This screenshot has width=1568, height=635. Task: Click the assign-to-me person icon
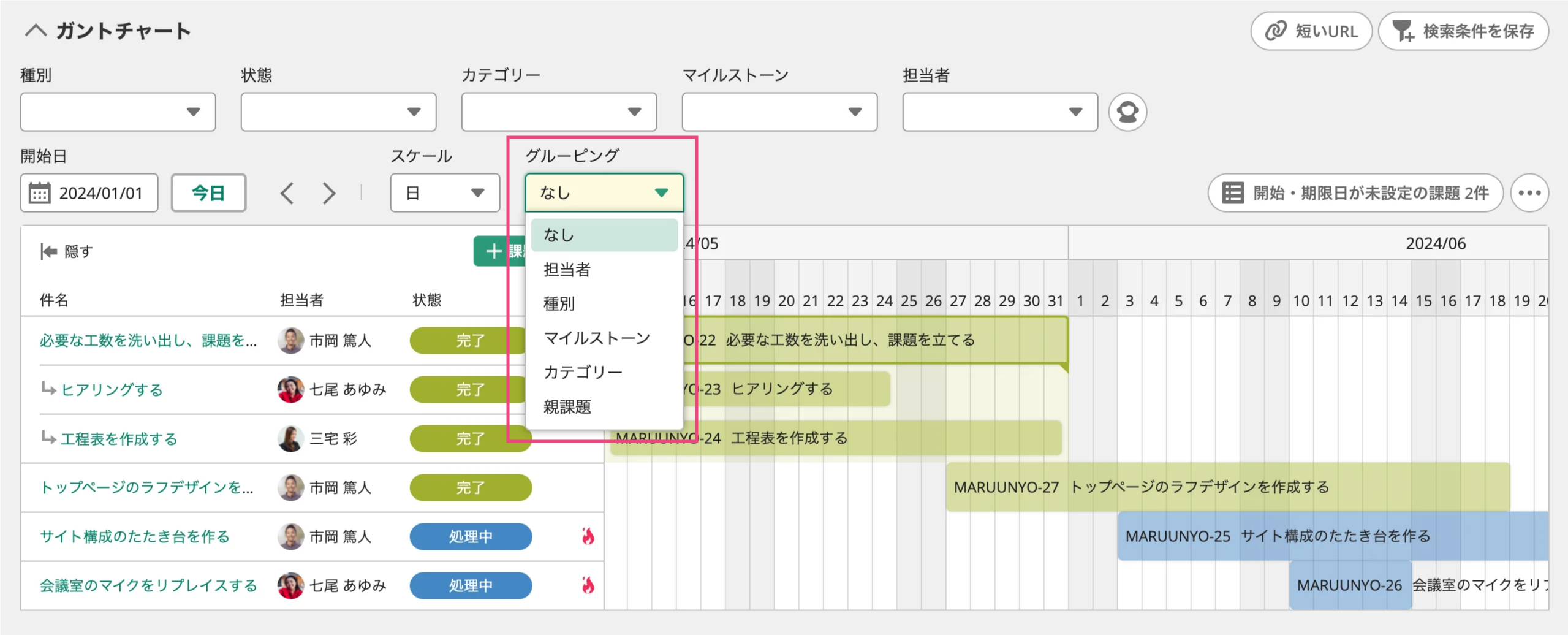[1127, 112]
